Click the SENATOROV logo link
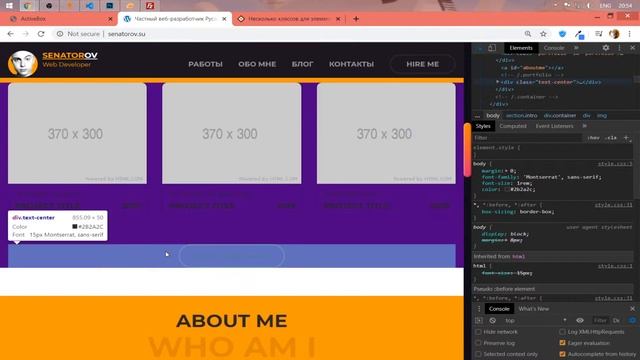 pos(70,56)
